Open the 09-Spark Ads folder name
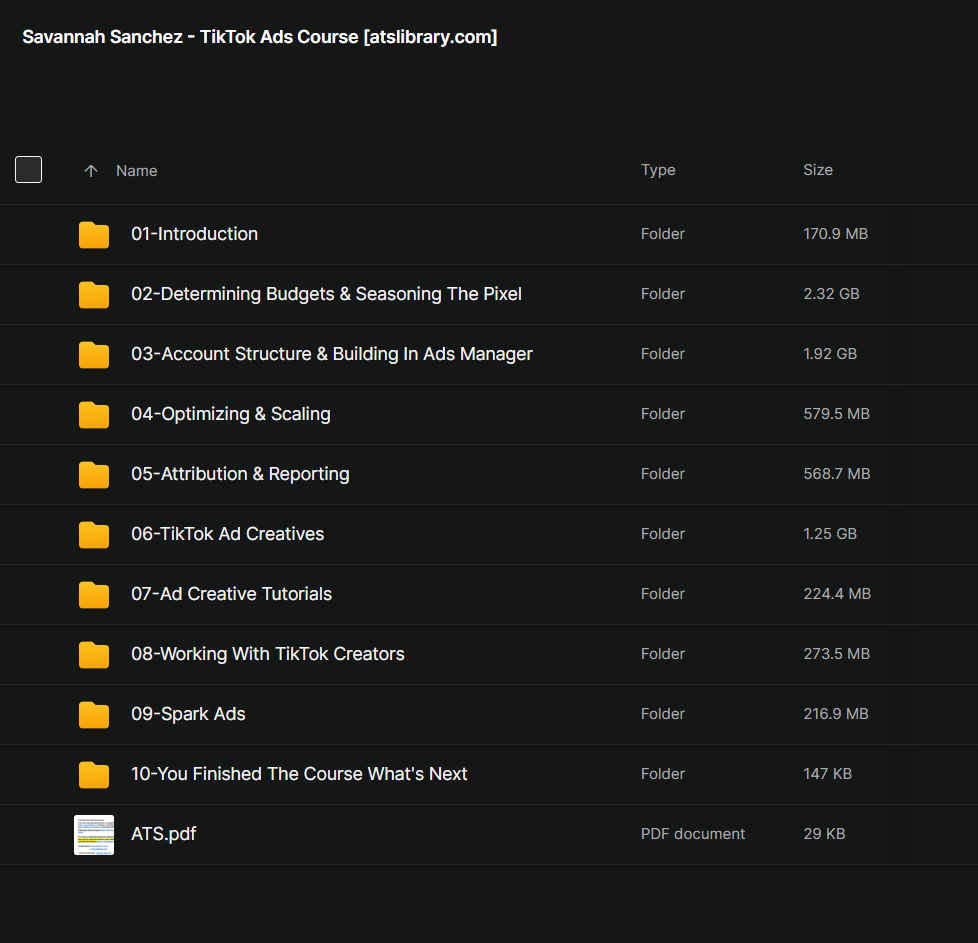This screenshot has height=943, width=978. [188, 714]
